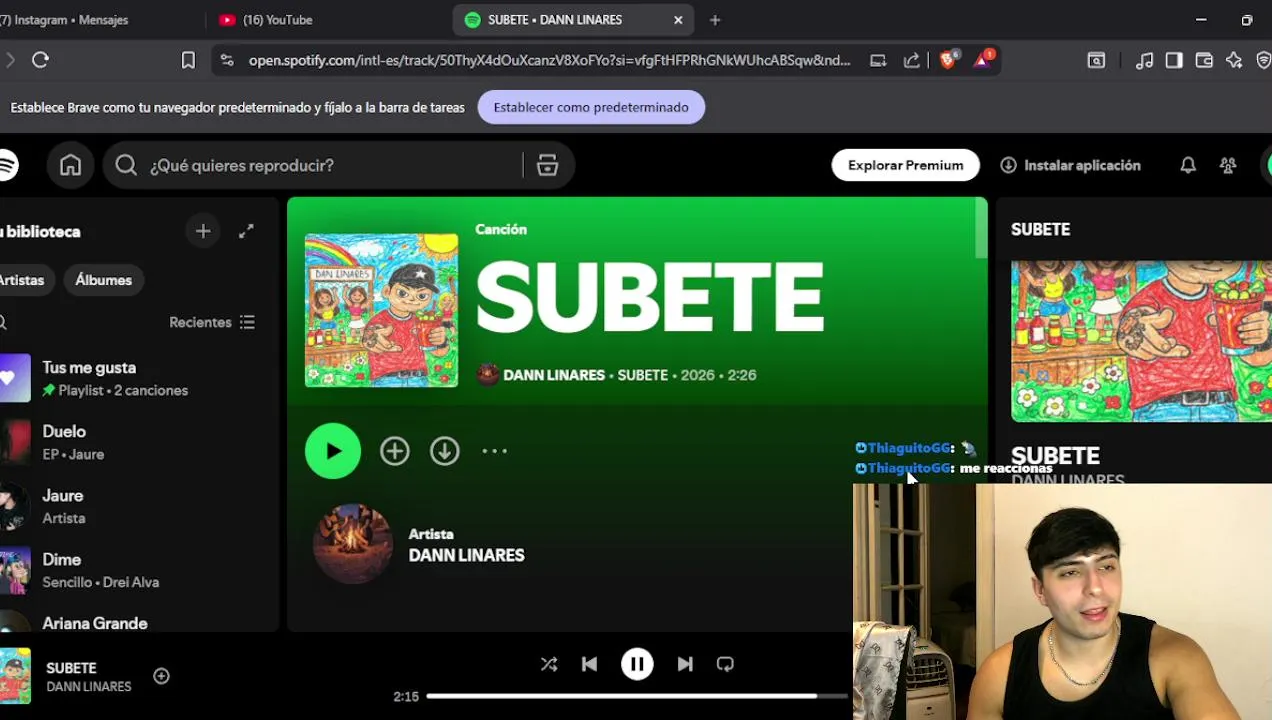
Task: Create new playlist with plus icon in library
Action: coord(203,231)
